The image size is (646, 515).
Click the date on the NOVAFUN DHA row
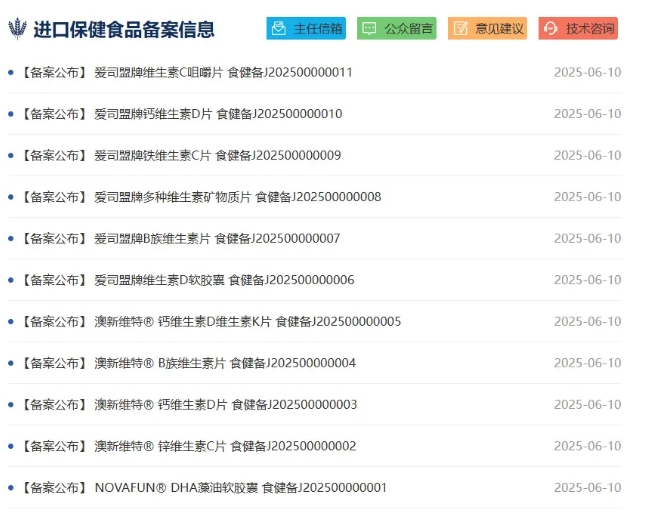587,488
